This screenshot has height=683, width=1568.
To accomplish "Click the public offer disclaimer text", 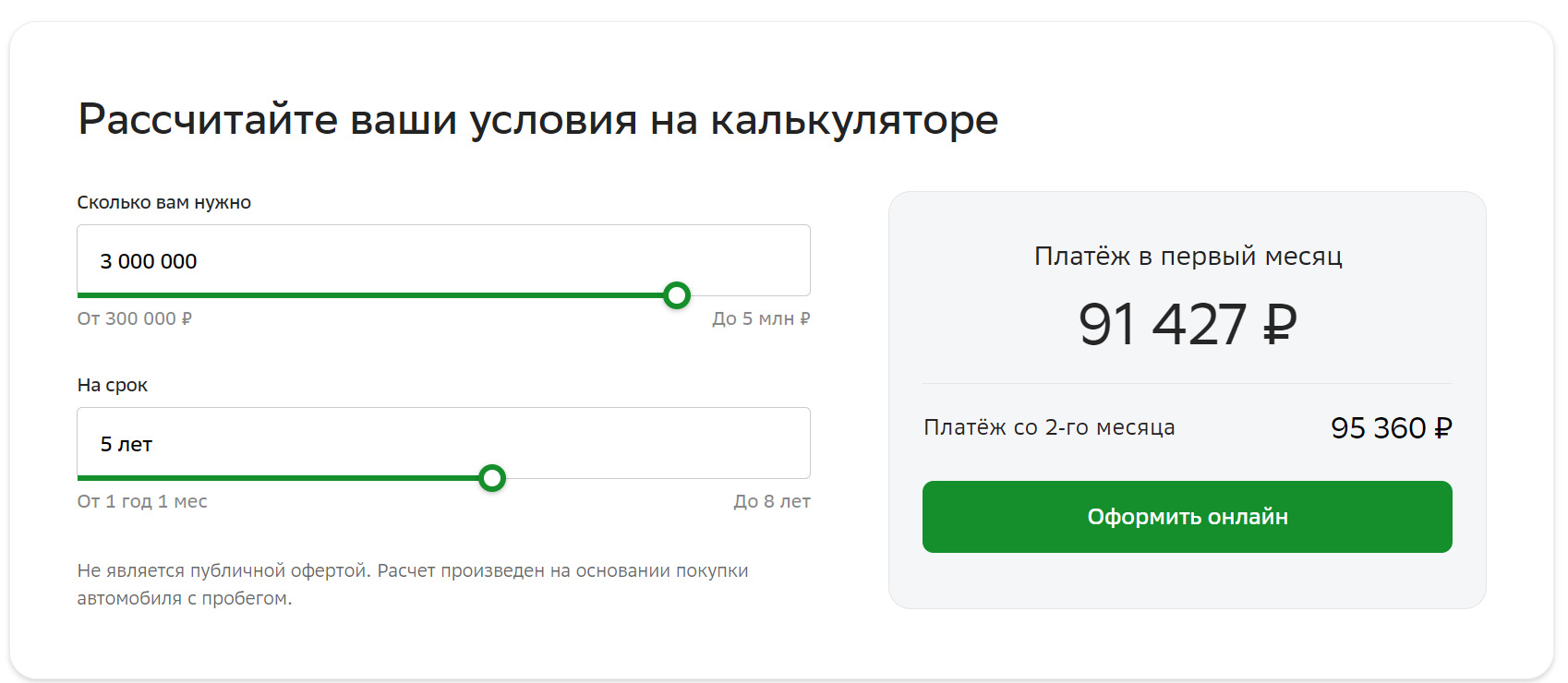I will [x=412, y=583].
